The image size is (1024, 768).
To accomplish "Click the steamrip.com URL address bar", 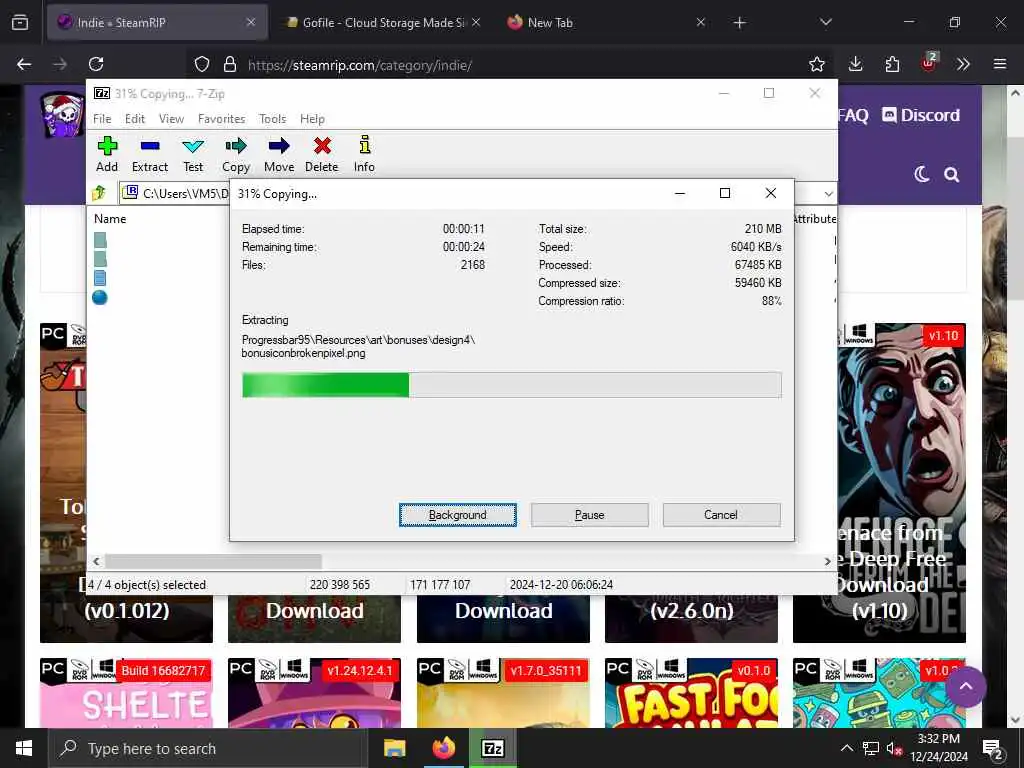I will coord(509,65).
